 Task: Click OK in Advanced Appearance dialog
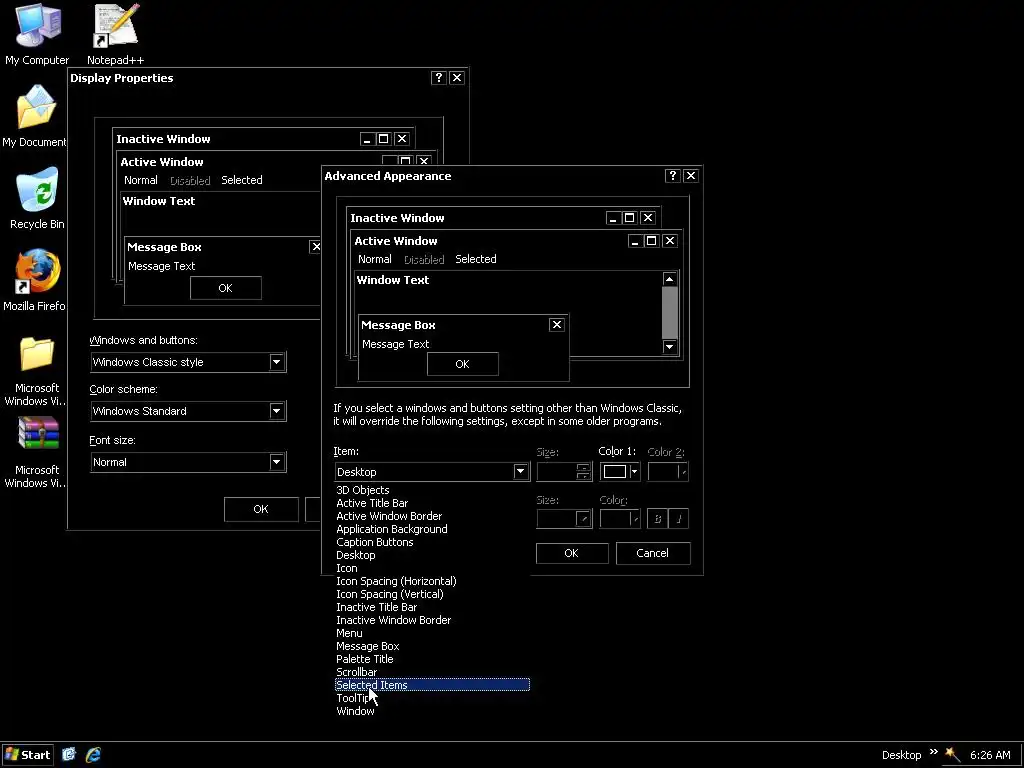pyautogui.click(x=571, y=553)
